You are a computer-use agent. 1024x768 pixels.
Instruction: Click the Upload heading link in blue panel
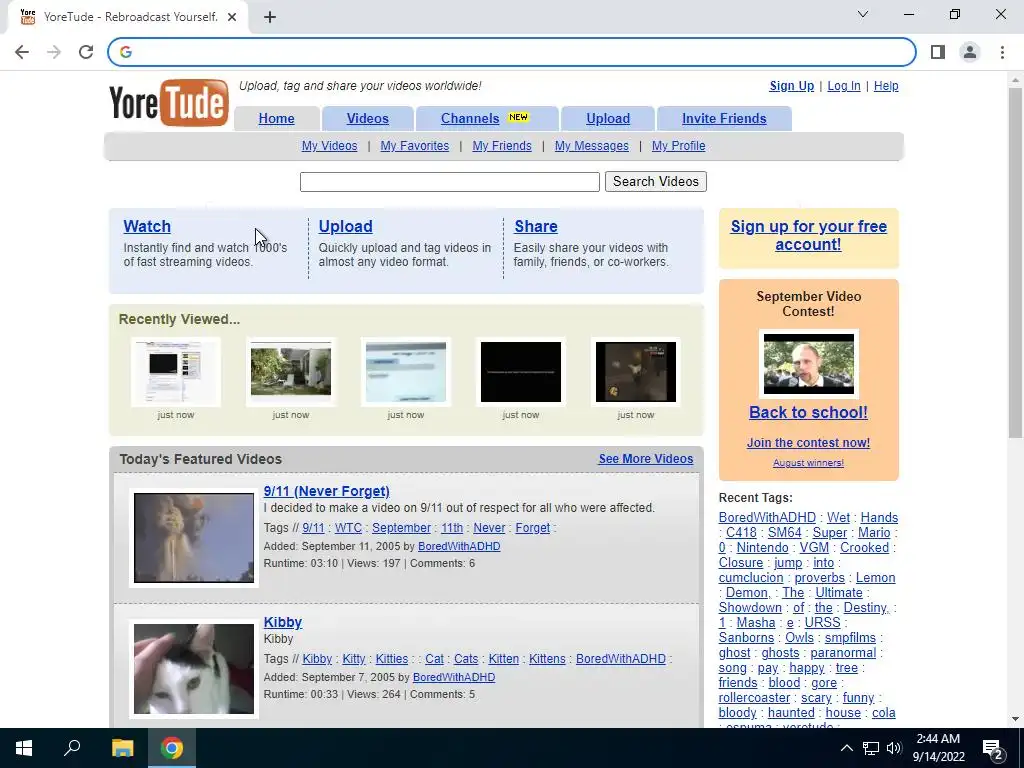click(x=345, y=226)
